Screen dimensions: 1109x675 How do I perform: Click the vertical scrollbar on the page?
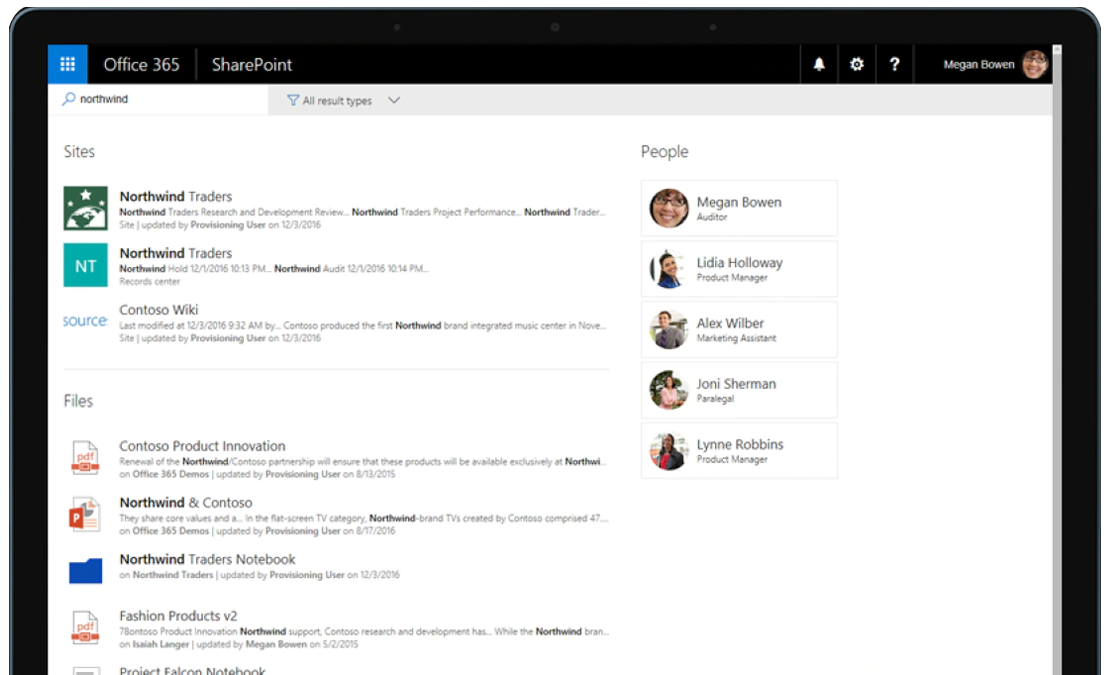click(1057, 359)
